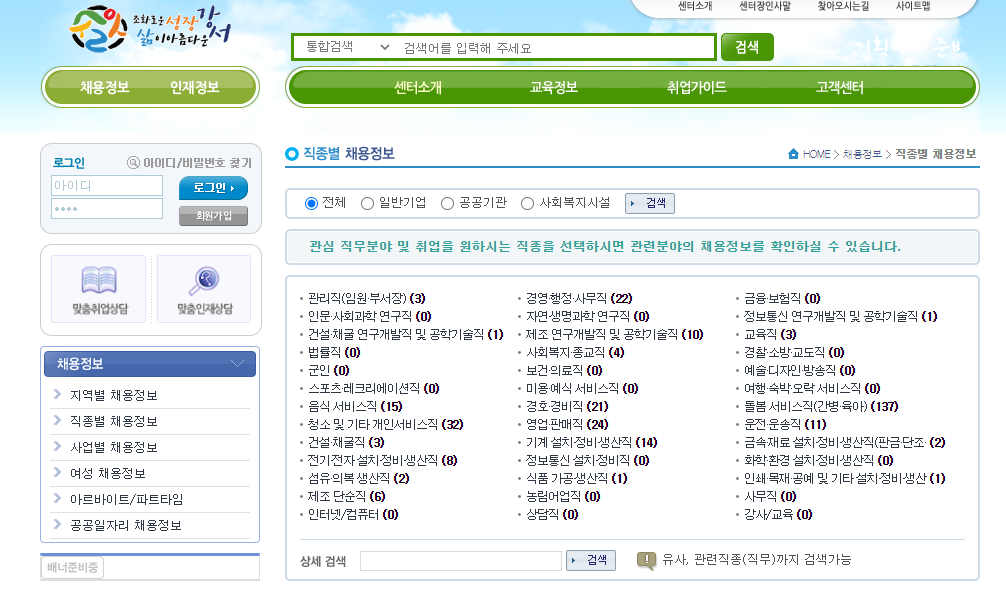The width and height of the screenshot is (1006, 597).
Task: Open 건설·채굴직 (3) category
Action: tap(346, 442)
